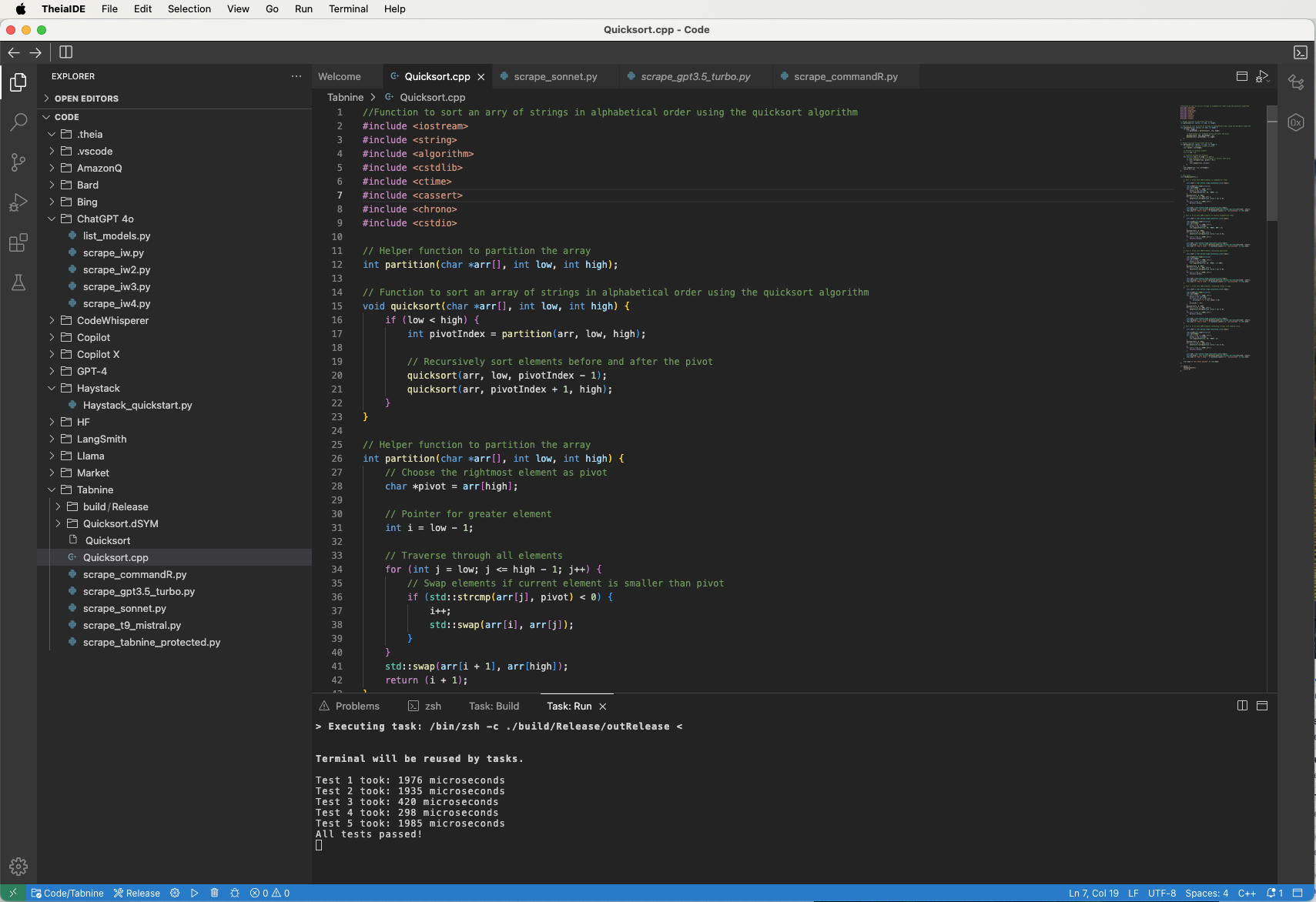The image size is (1316, 902).
Task: Click the C++ language mode in status bar
Action: [1247, 893]
